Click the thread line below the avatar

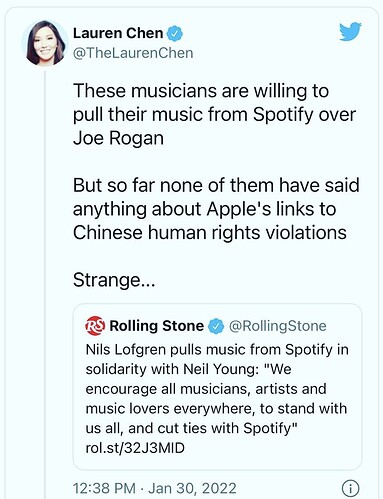click(45, 284)
